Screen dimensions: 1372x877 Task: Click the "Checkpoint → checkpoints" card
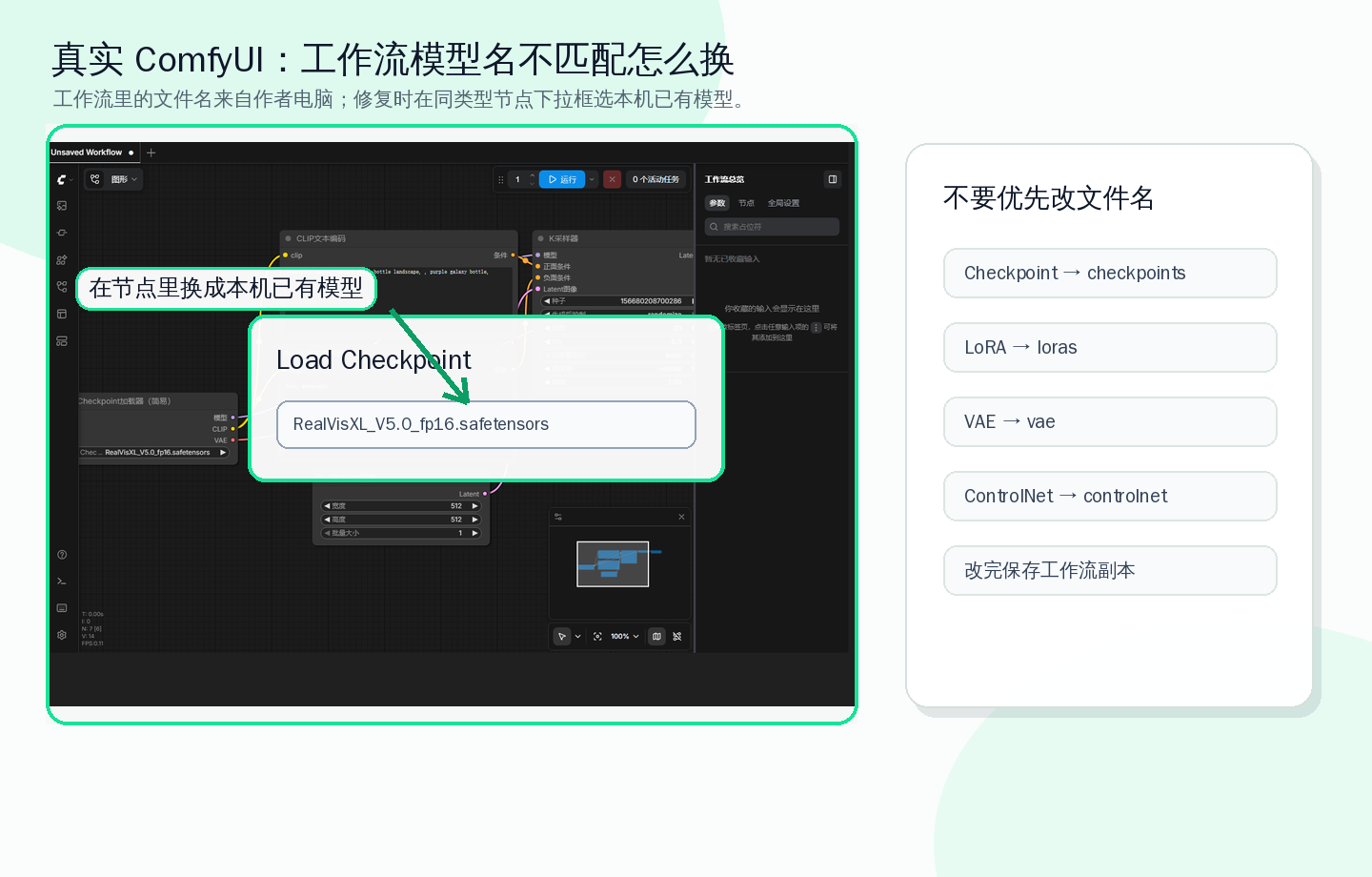pyautogui.click(x=1110, y=274)
